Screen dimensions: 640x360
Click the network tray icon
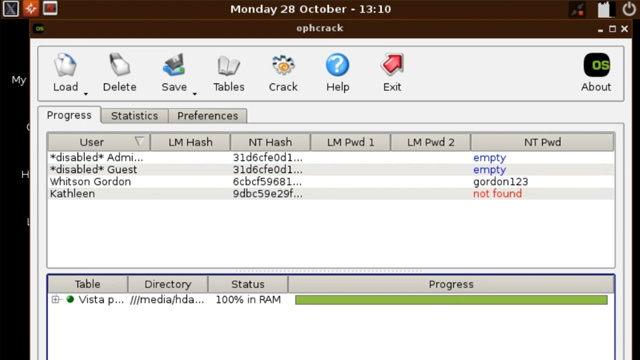578,9
